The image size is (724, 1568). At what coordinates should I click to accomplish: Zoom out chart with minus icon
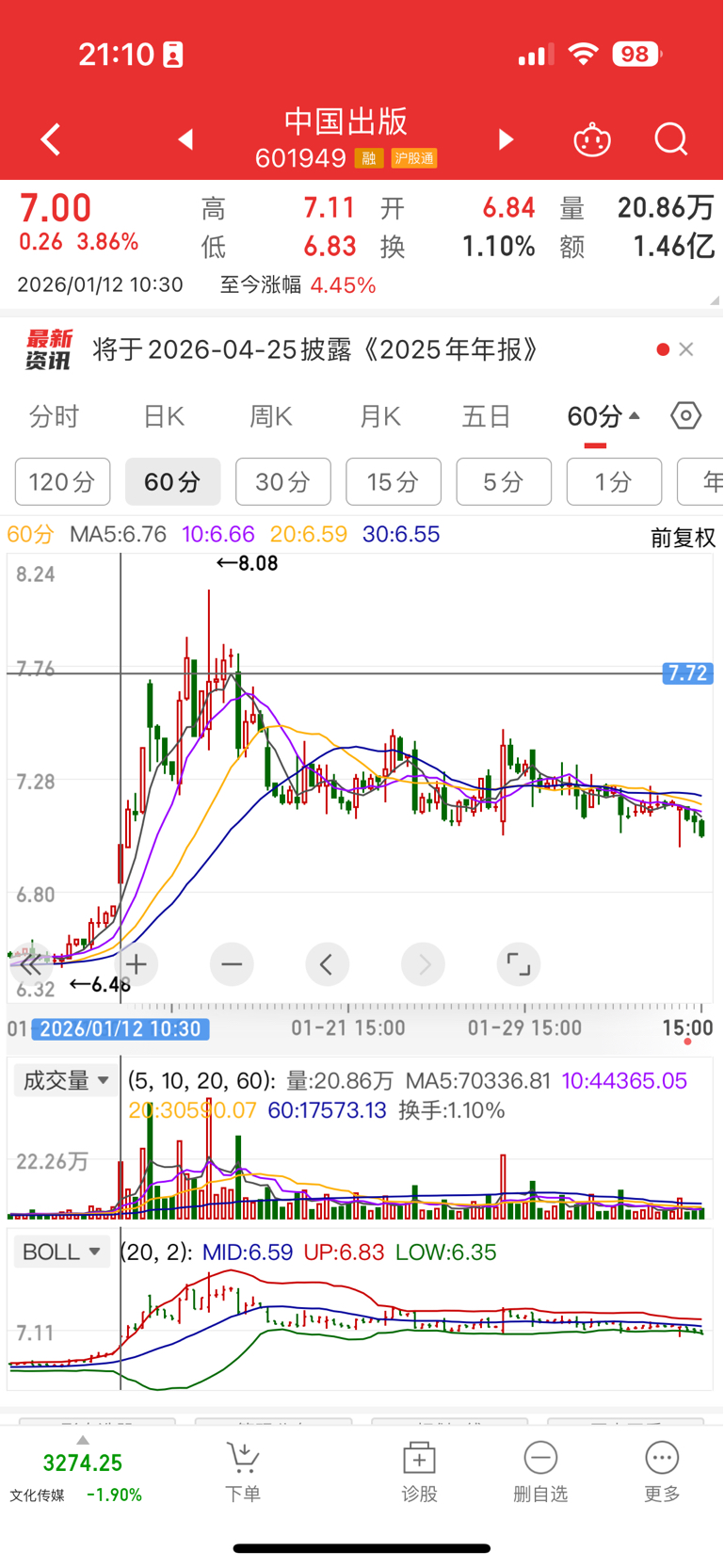232,964
